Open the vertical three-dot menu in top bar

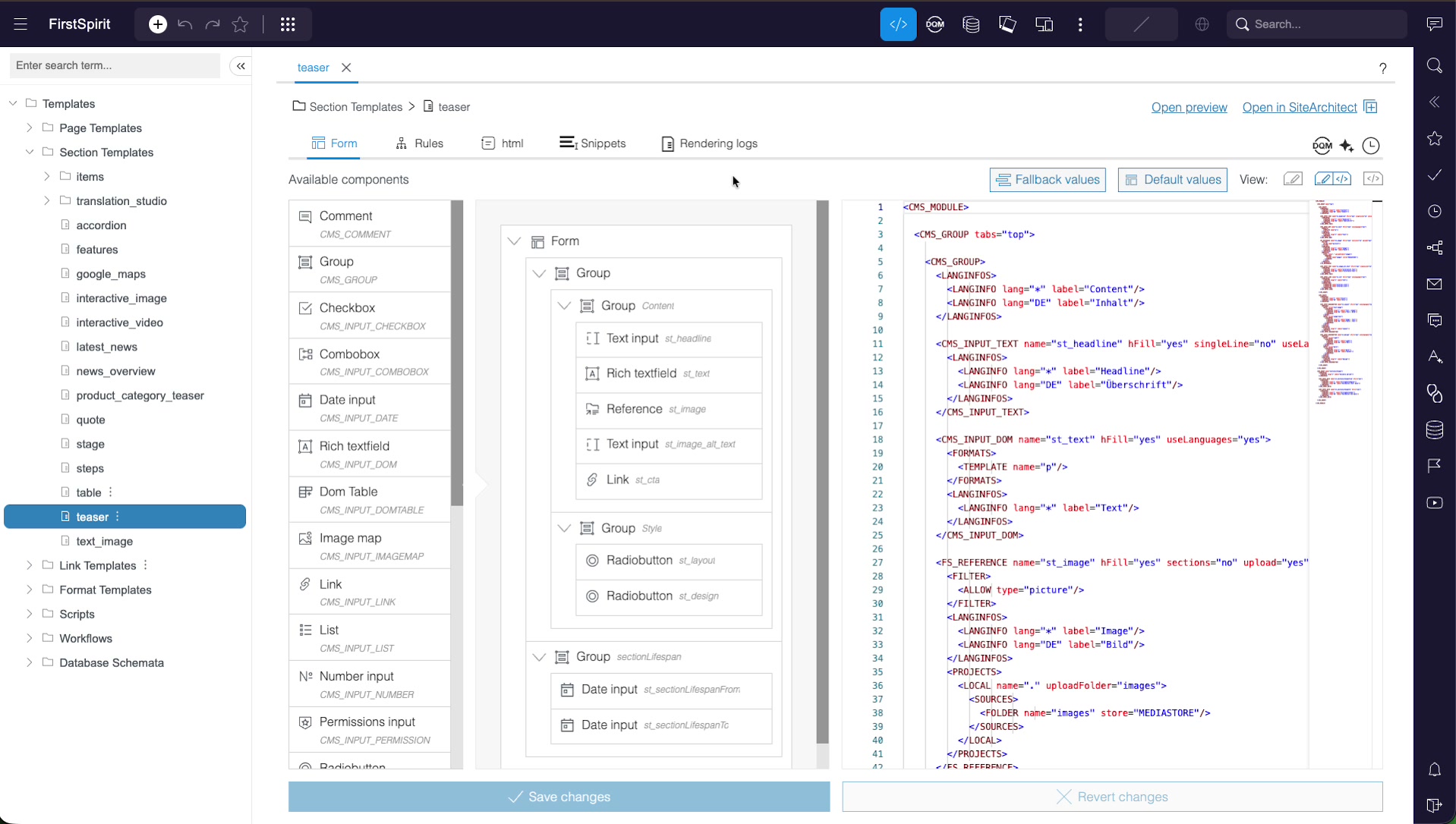[1080, 24]
